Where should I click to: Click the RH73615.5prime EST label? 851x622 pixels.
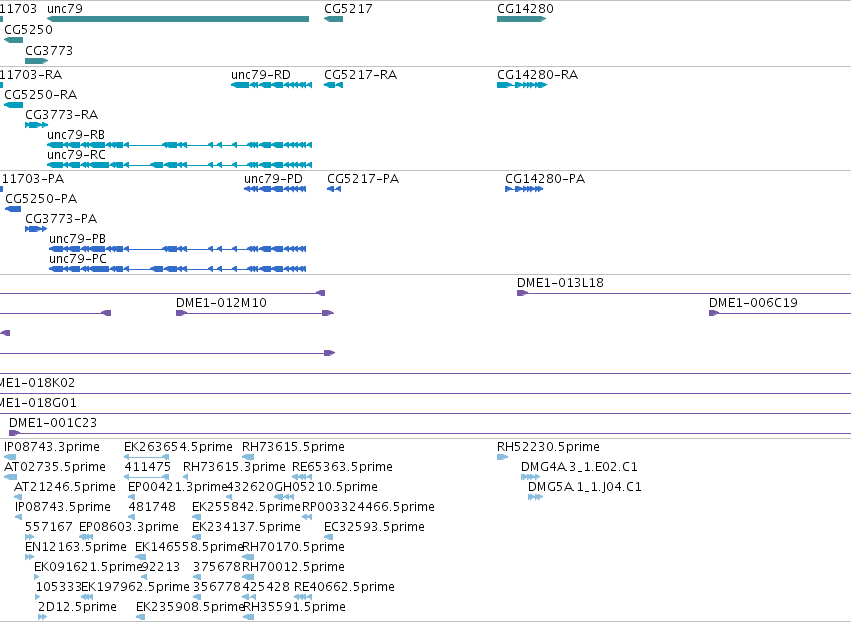[x=293, y=447]
